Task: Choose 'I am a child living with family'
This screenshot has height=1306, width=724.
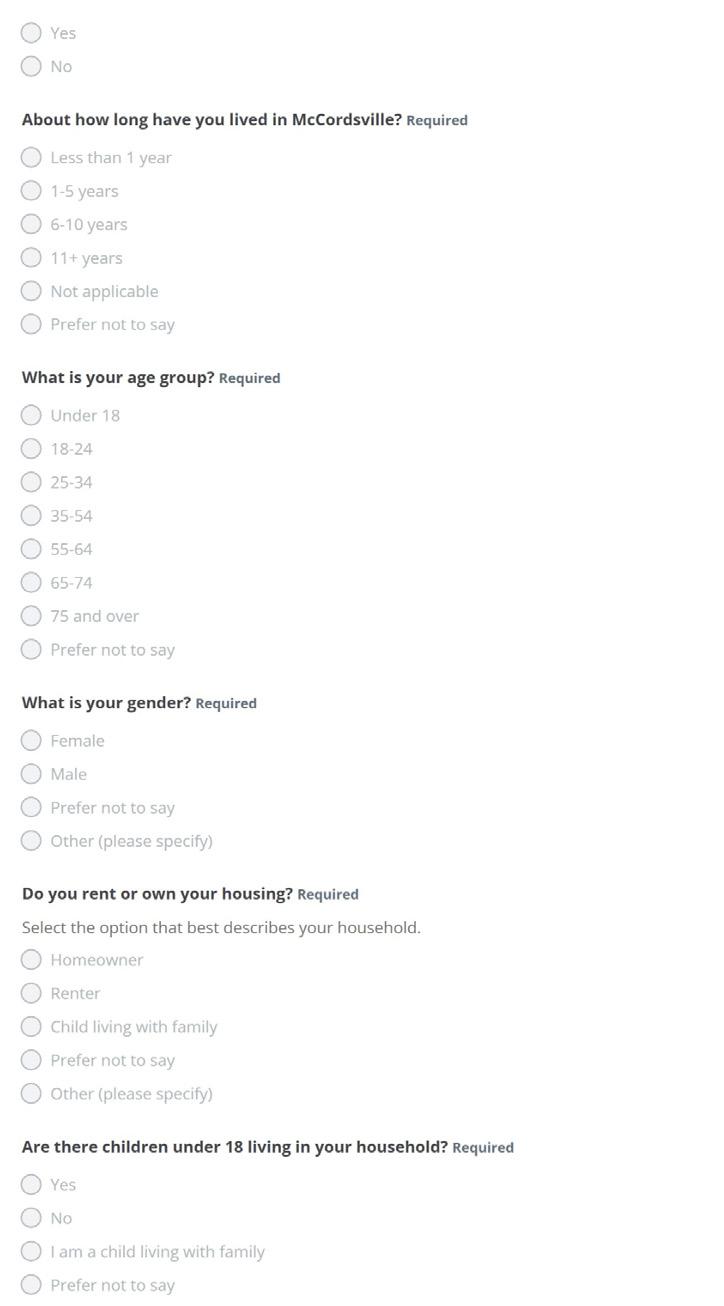Action: click(31, 1251)
